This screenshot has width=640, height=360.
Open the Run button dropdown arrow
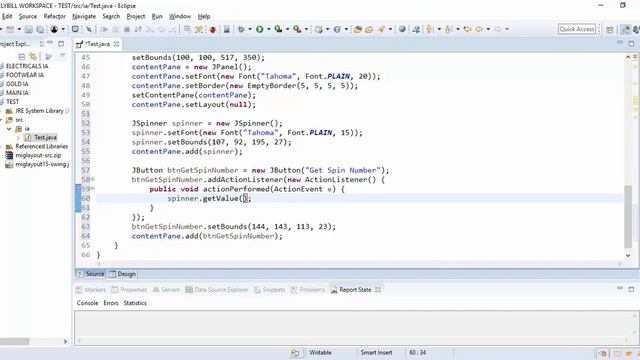click(269, 29)
